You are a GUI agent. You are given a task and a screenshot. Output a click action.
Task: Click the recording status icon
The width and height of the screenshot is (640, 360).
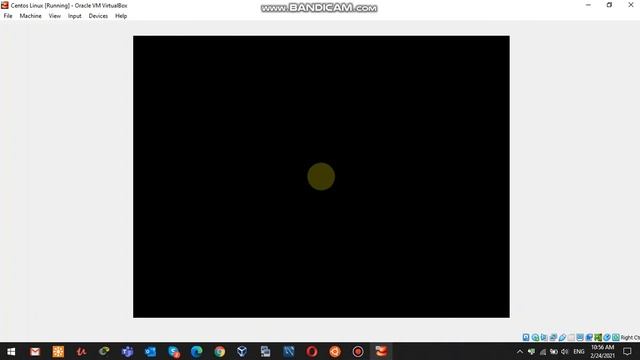[x=589, y=337]
